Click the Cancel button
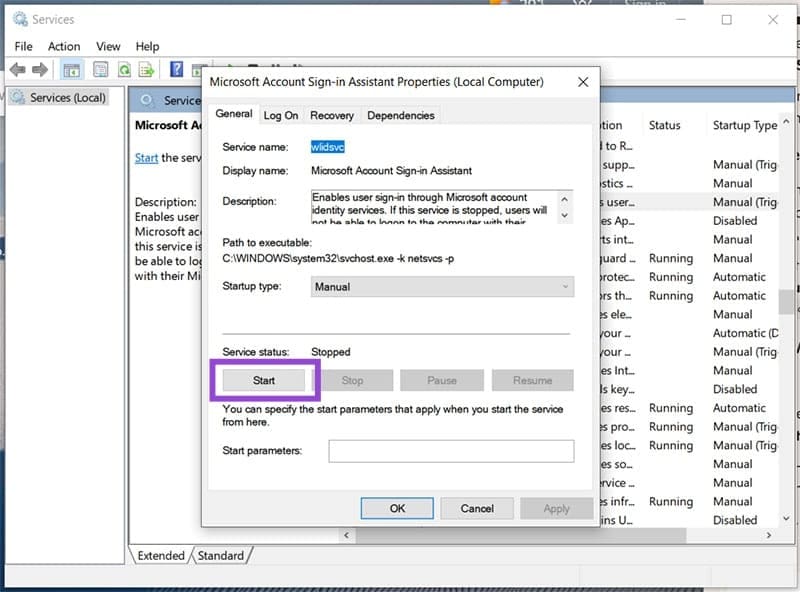Image resolution: width=800 pixels, height=592 pixels. pyautogui.click(x=477, y=508)
